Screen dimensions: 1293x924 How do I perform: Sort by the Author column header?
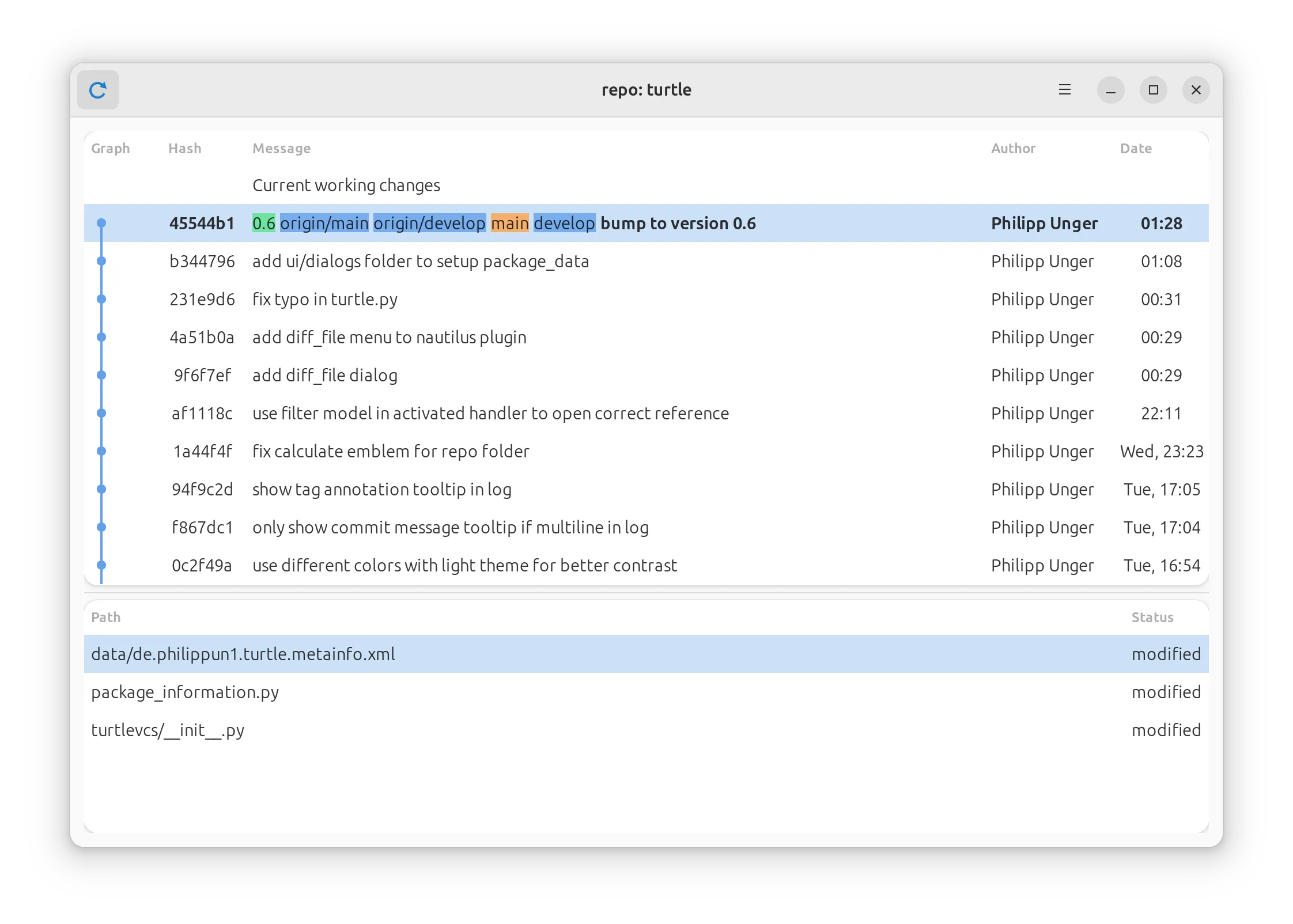click(1013, 149)
